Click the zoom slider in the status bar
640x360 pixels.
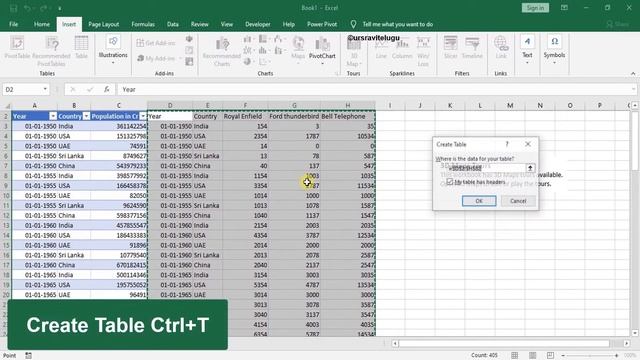point(589,356)
